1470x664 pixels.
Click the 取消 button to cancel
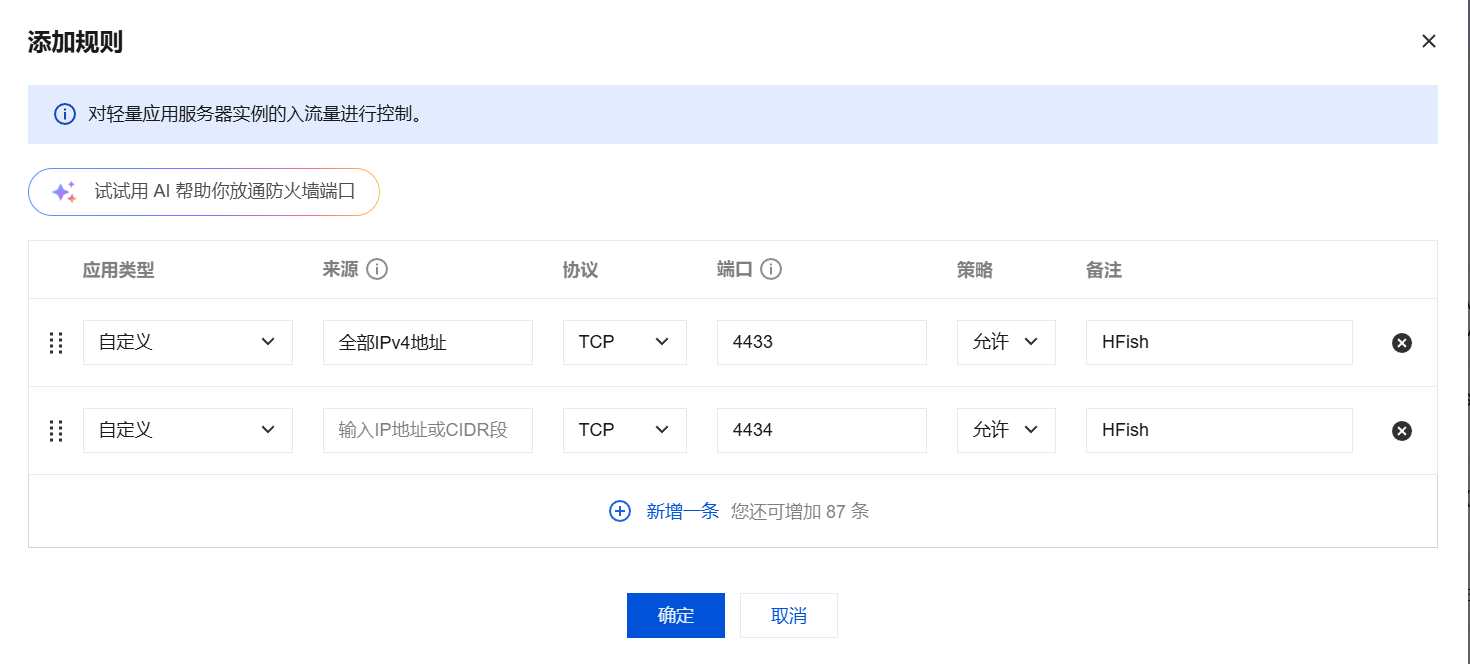[788, 615]
